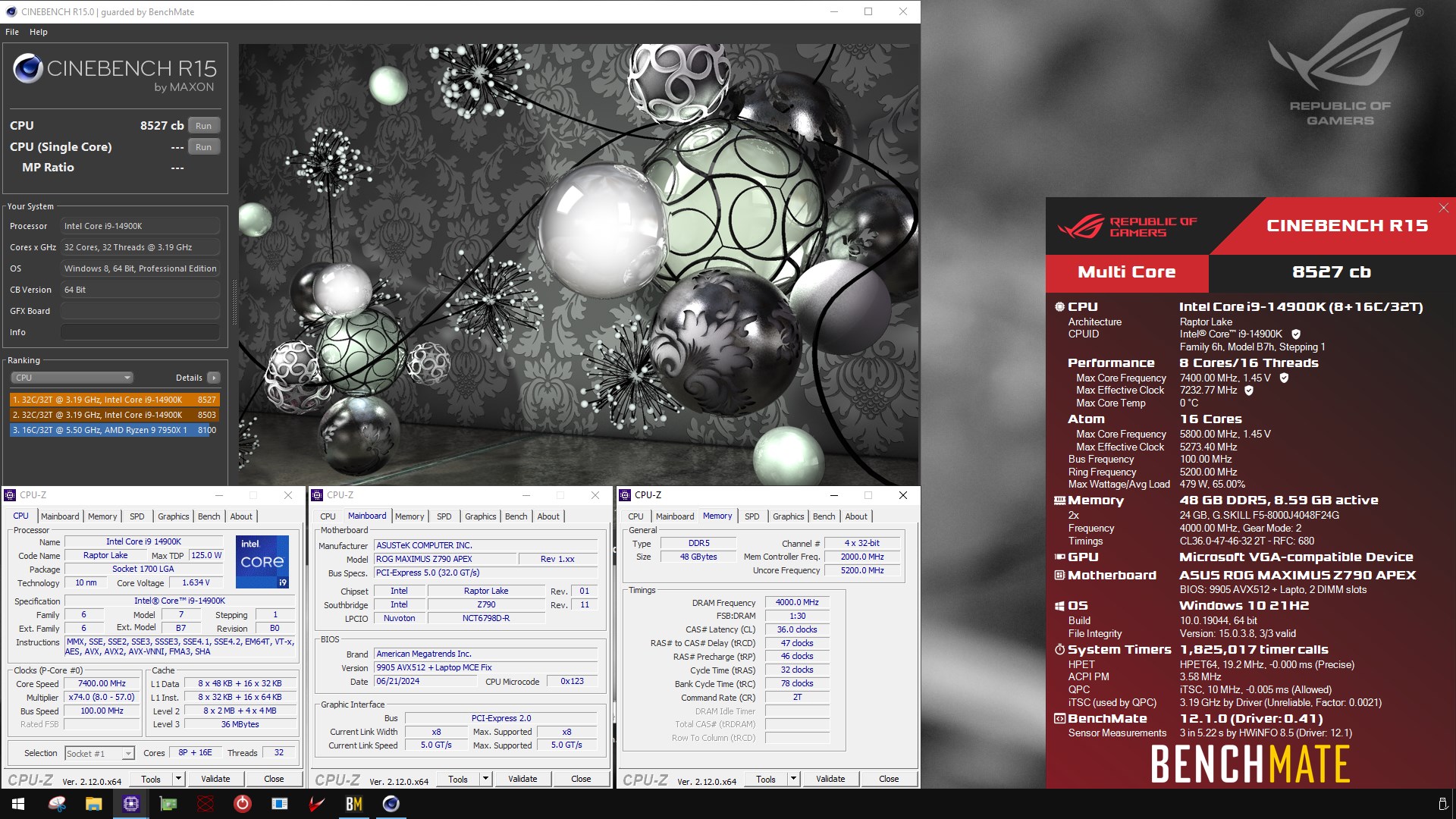The width and height of the screenshot is (1456, 819).
Task: Switch to SPD tab in Memory CPU-Z window
Action: pos(752,516)
